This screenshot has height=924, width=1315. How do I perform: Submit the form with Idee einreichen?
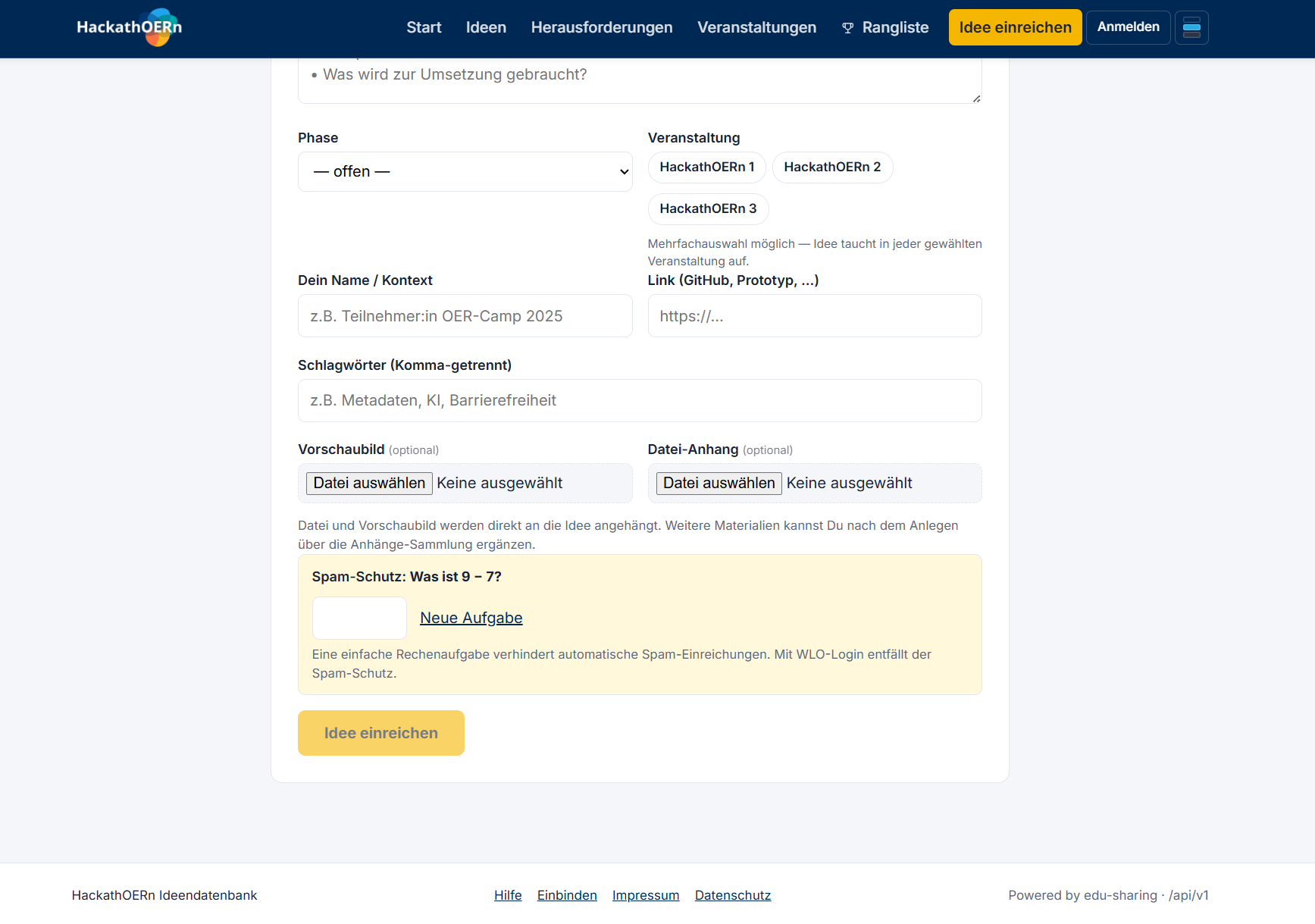(381, 733)
